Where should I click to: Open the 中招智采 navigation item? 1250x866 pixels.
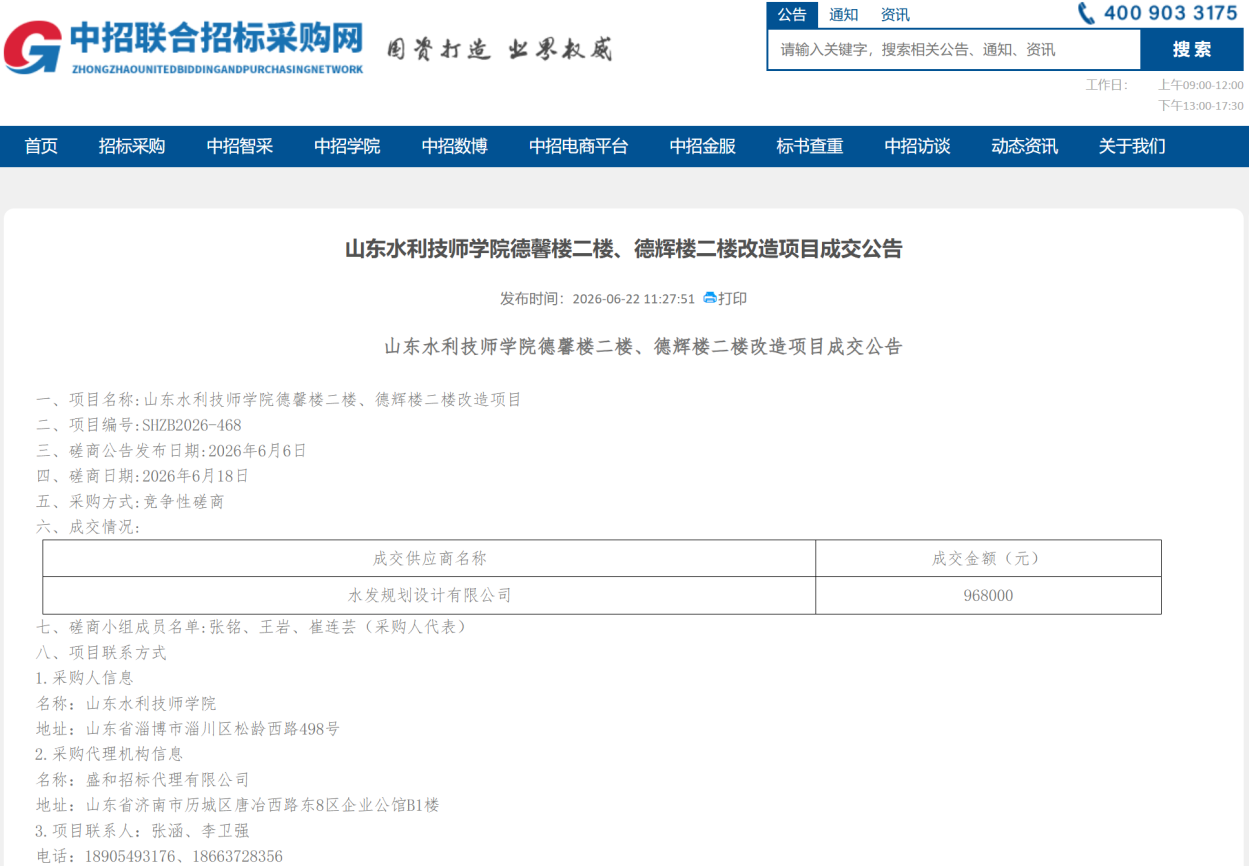coord(240,146)
